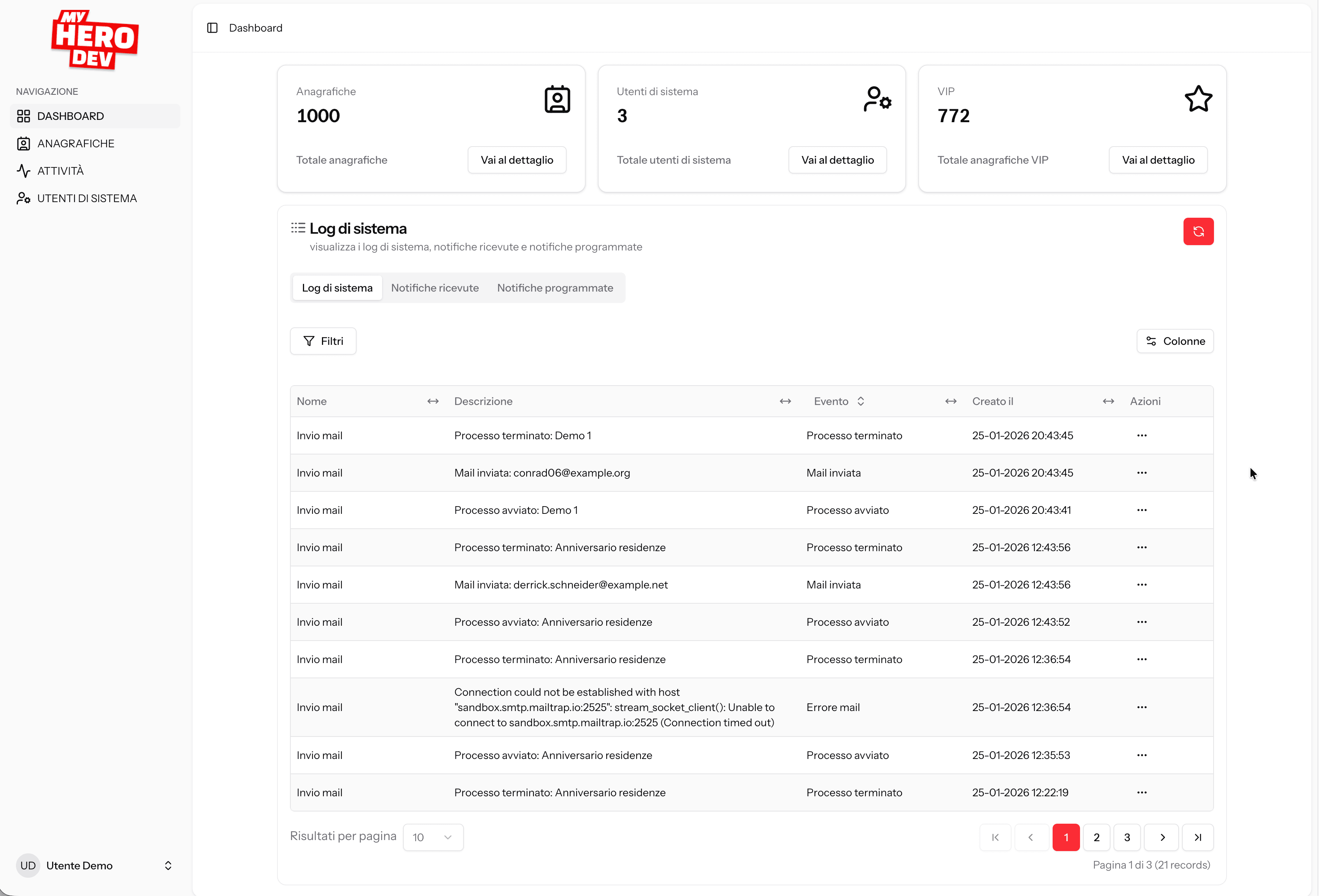Image resolution: width=1319 pixels, height=896 pixels.
Task: Open Anagrafiche in the navigation
Action: [95, 143]
